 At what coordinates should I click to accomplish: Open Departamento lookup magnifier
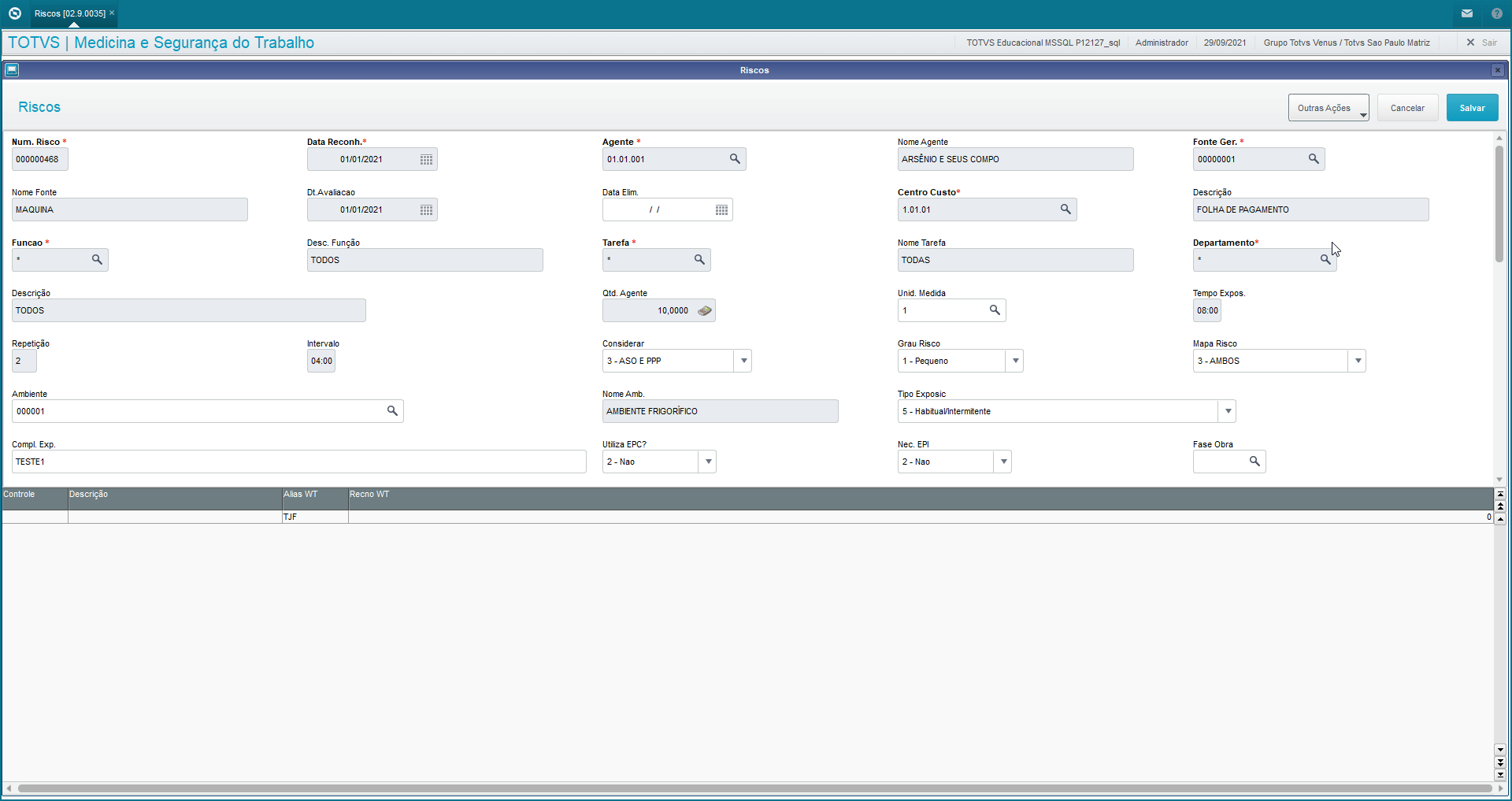point(1325,260)
